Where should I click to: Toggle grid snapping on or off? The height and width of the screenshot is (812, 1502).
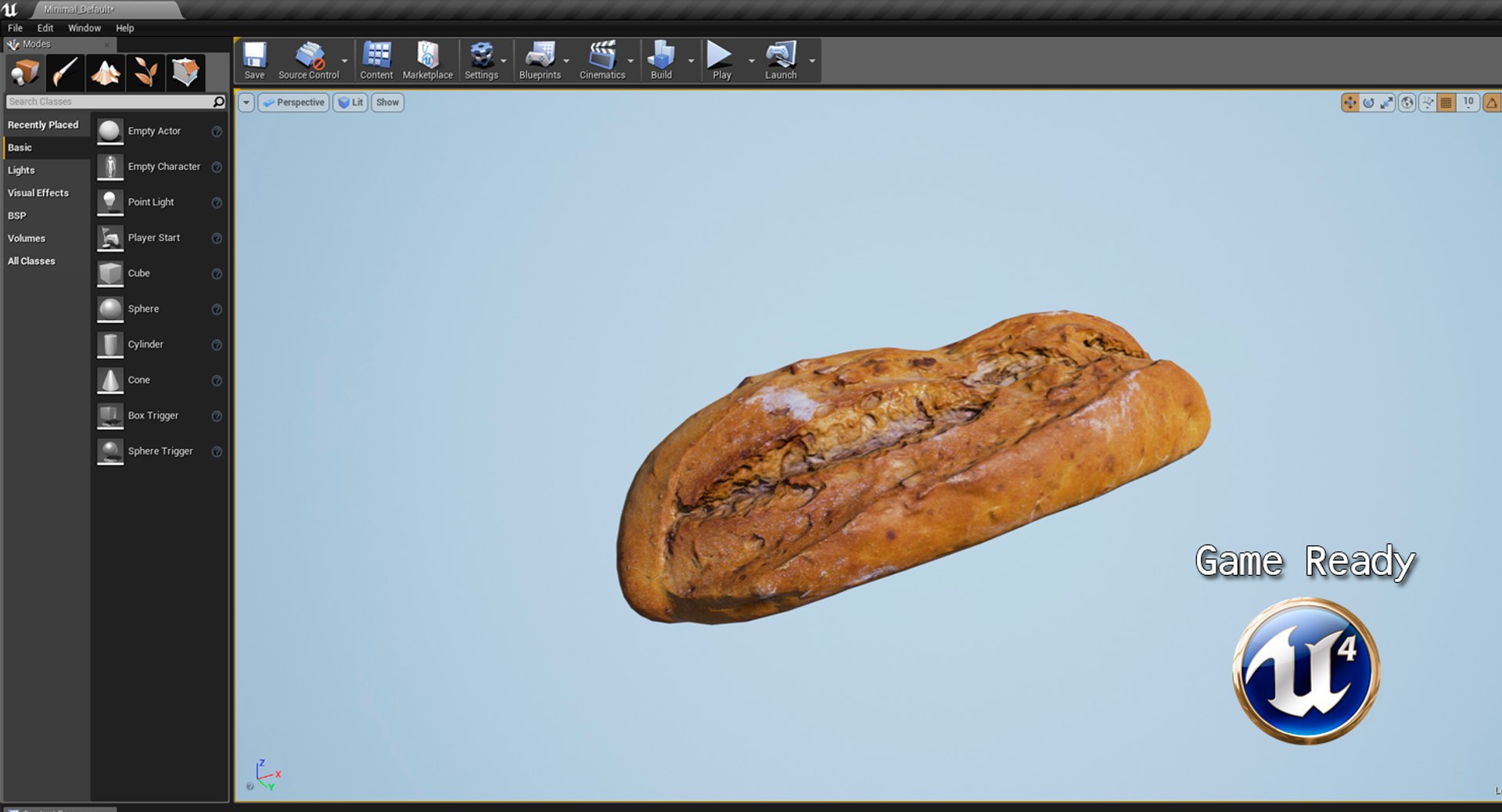pos(1446,102)
